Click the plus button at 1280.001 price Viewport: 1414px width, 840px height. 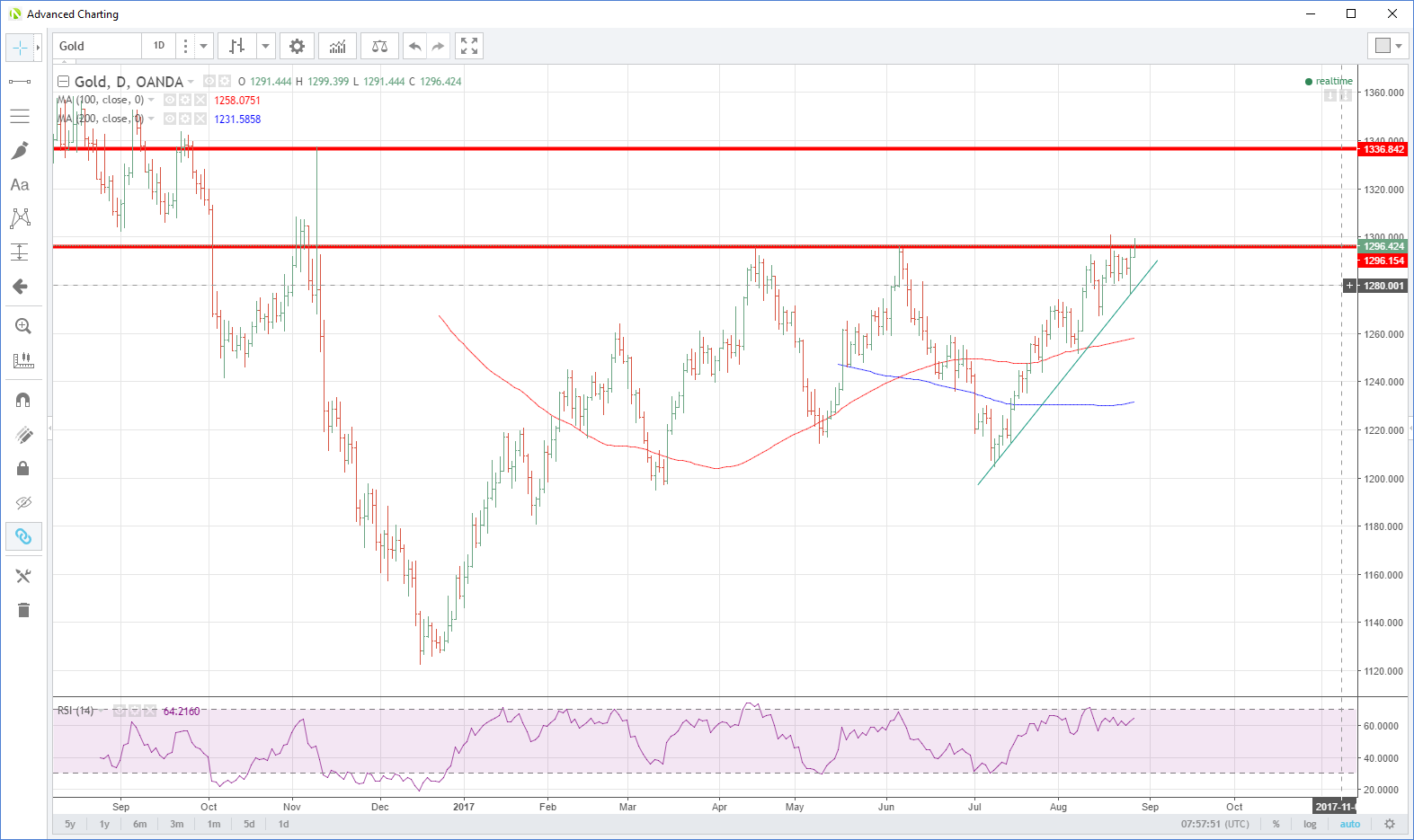(1349, 286)
